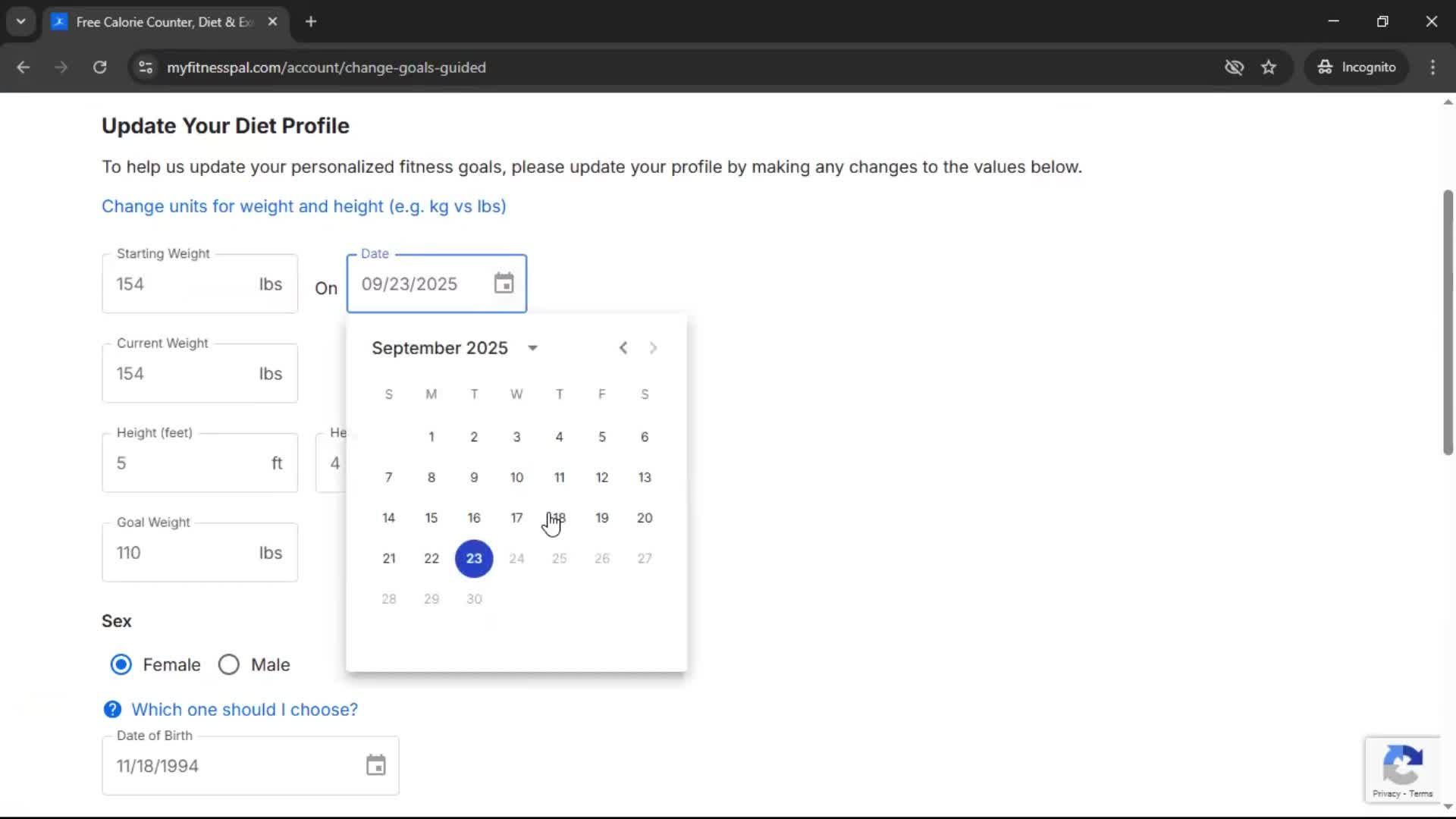This screenshot has width=1456, height=819.
Task: Pick September 14 in the calendar
Action: pyautogui.click(x=389, y=518)
